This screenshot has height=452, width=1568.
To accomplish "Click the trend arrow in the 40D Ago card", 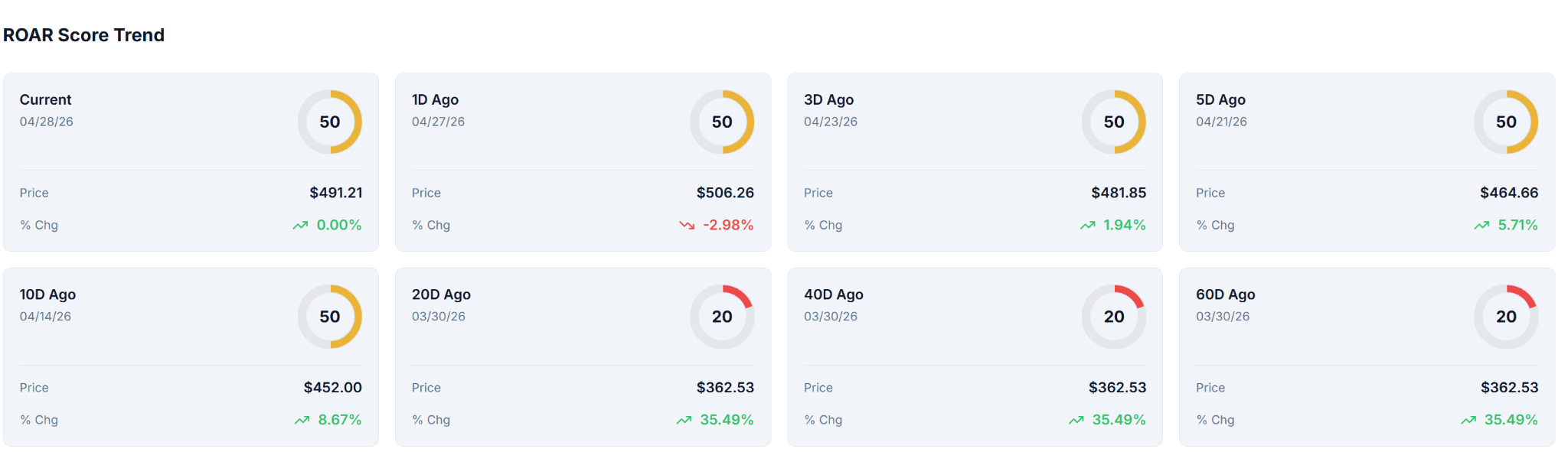I will click(x=1076, y=420).
